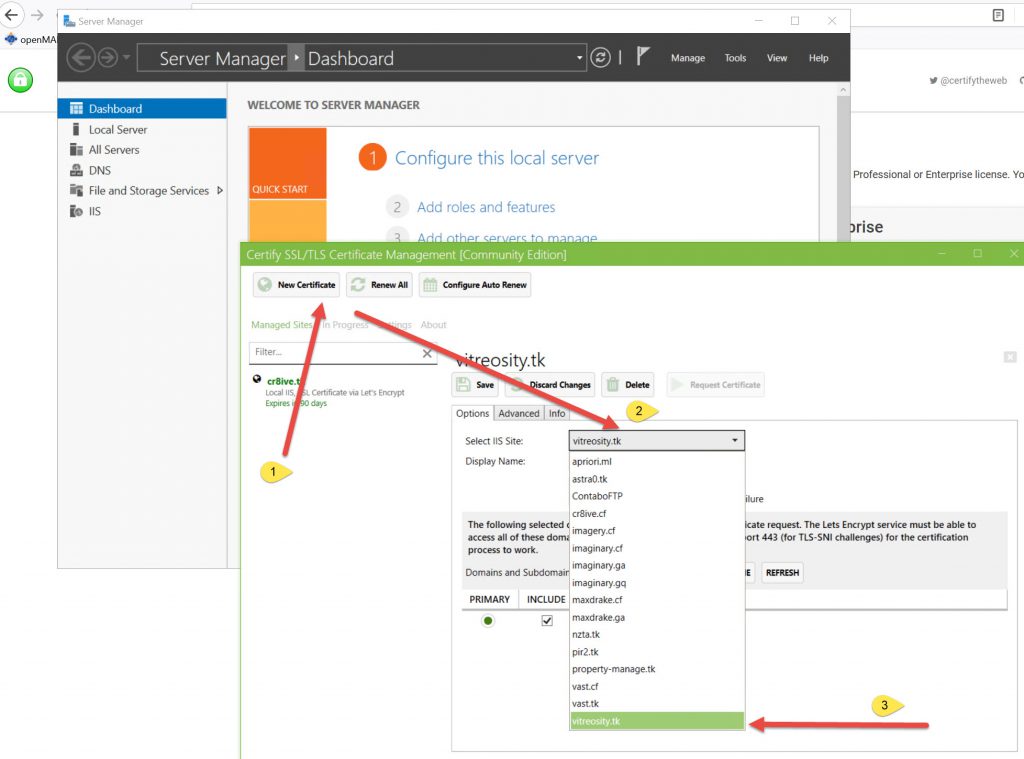Click the Server Manager refresh icon

600,58
